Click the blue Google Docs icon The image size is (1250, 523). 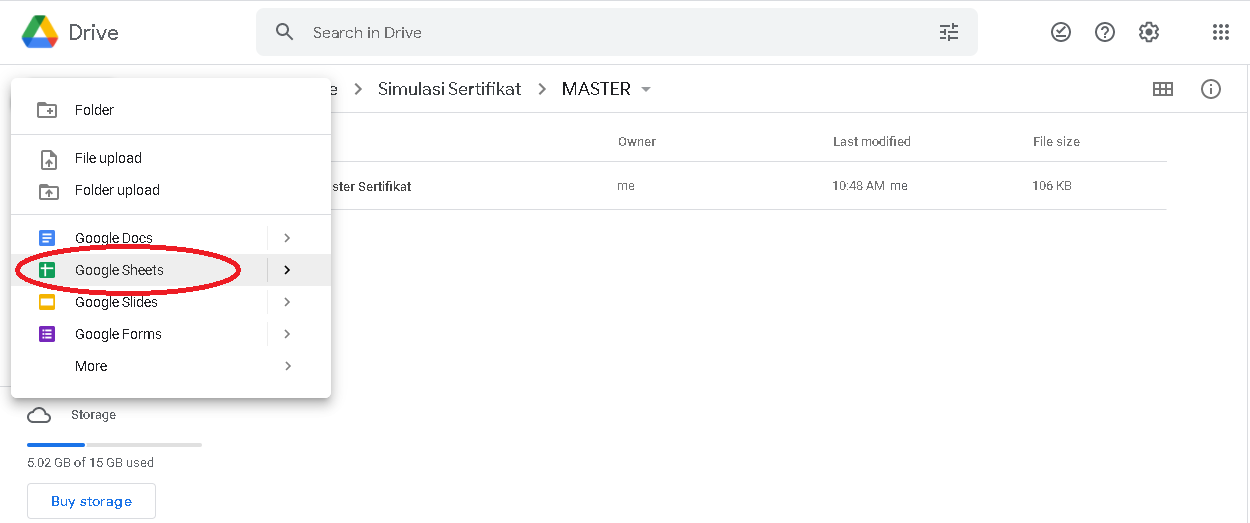pos(47,238)
